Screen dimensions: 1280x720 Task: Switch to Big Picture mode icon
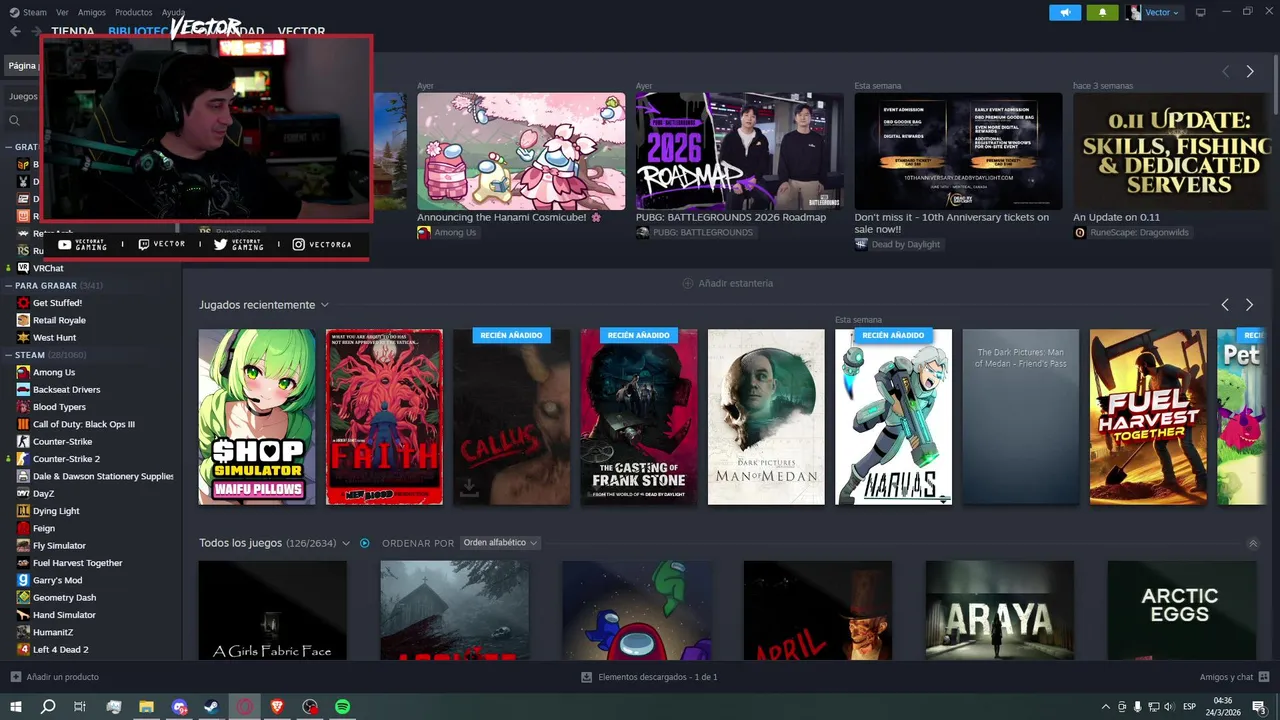[1201, 12]
